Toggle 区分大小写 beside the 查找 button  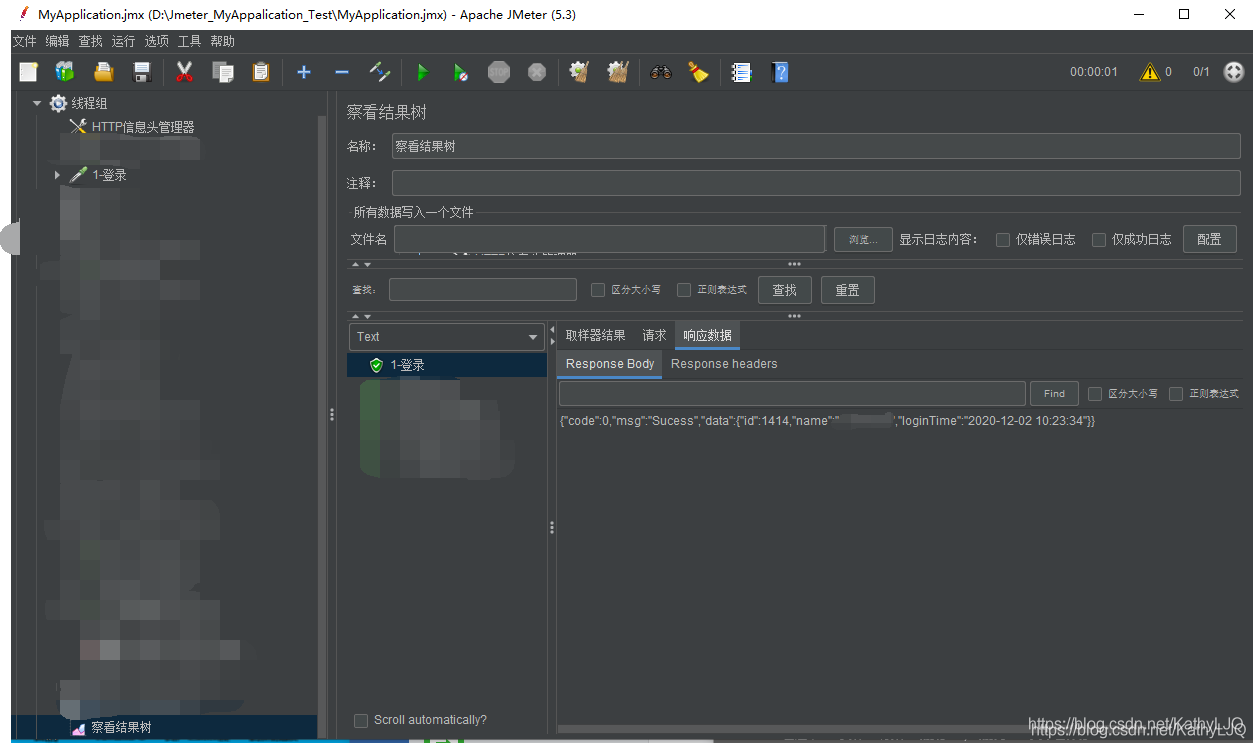[x=598, y=290]
